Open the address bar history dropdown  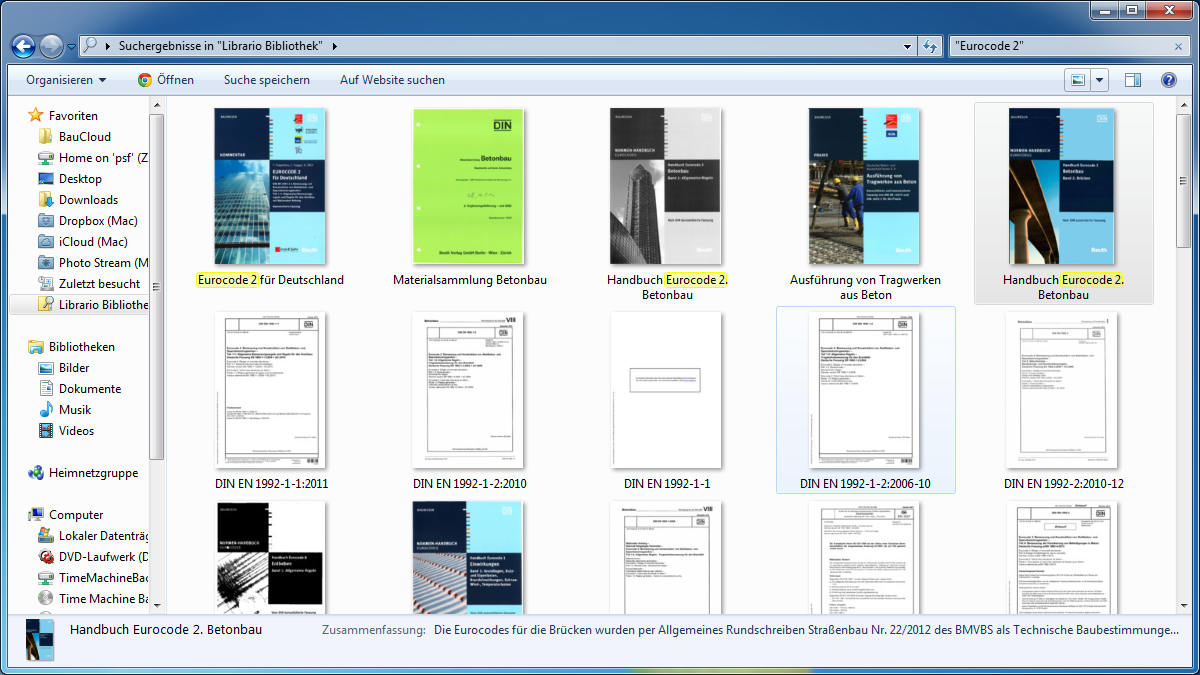point(906,46)
